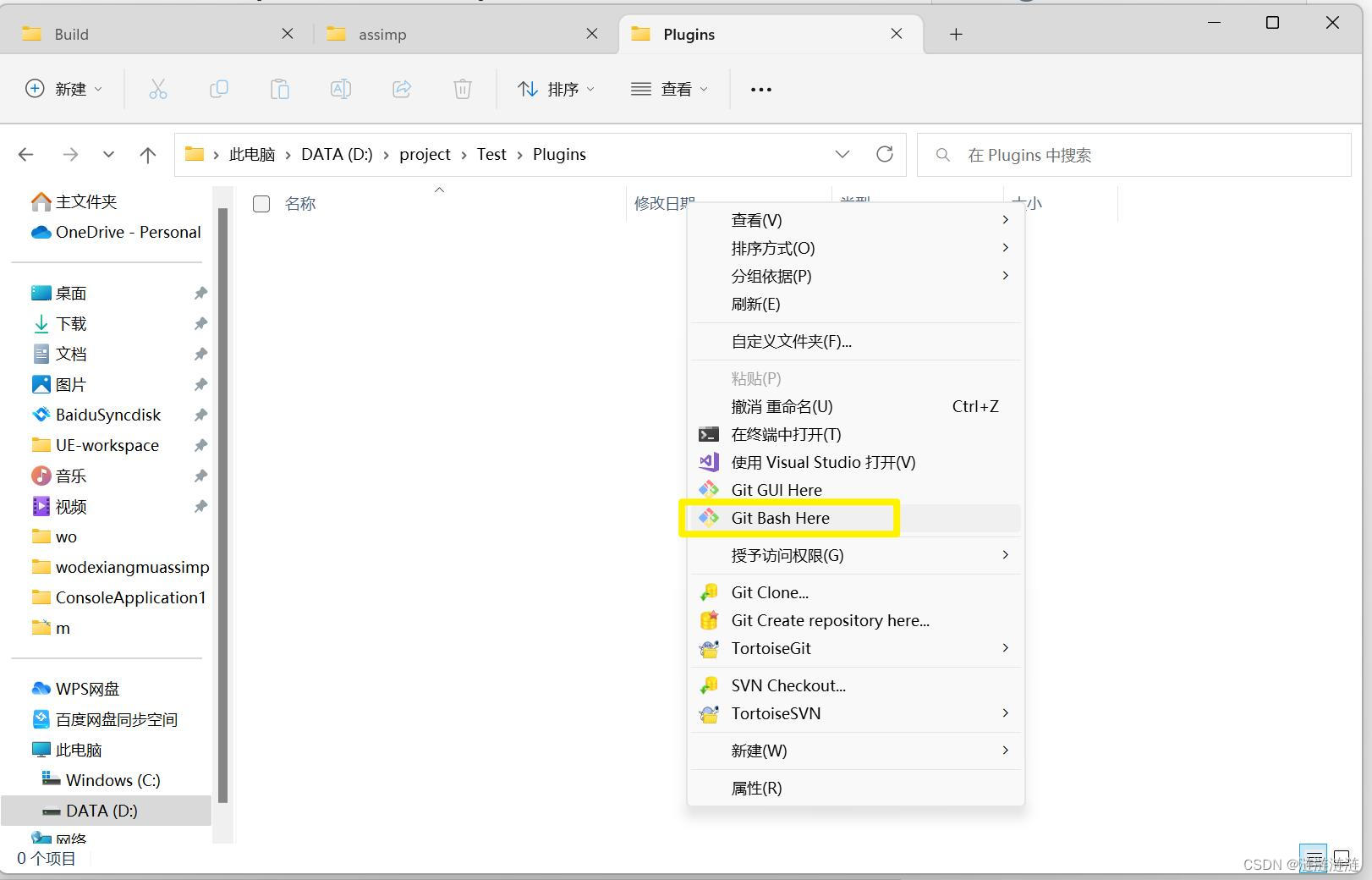Open the 新建 dropdown in toolbar

[64, 89]
